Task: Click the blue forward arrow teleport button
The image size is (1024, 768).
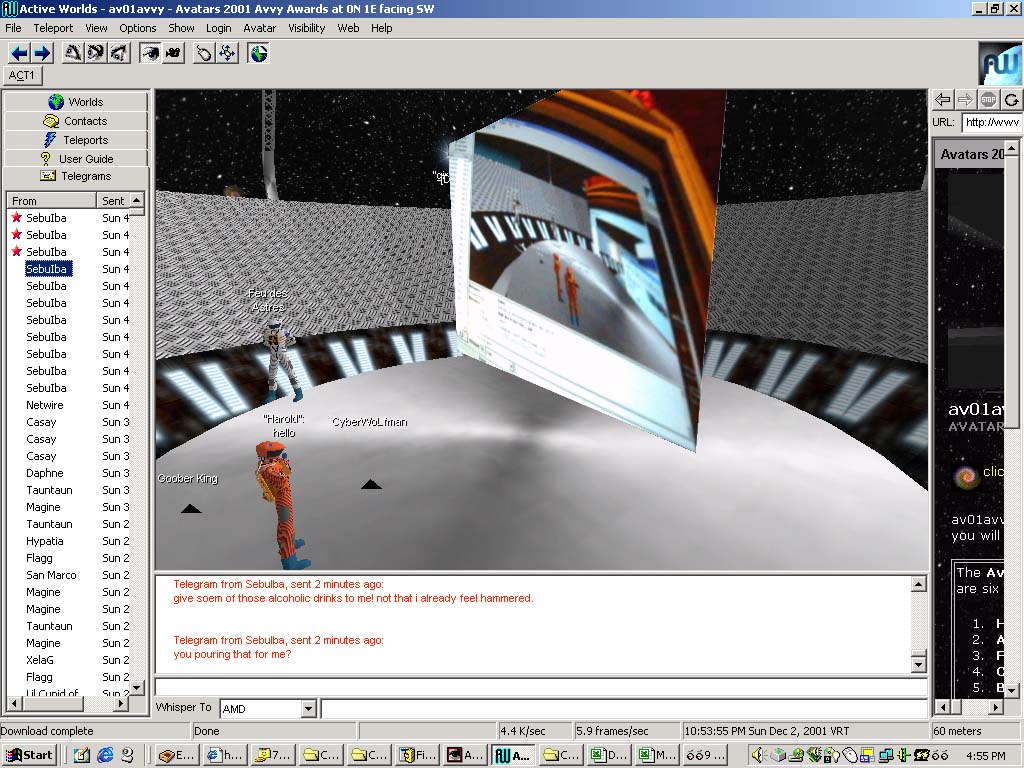Action: (41, 53)
